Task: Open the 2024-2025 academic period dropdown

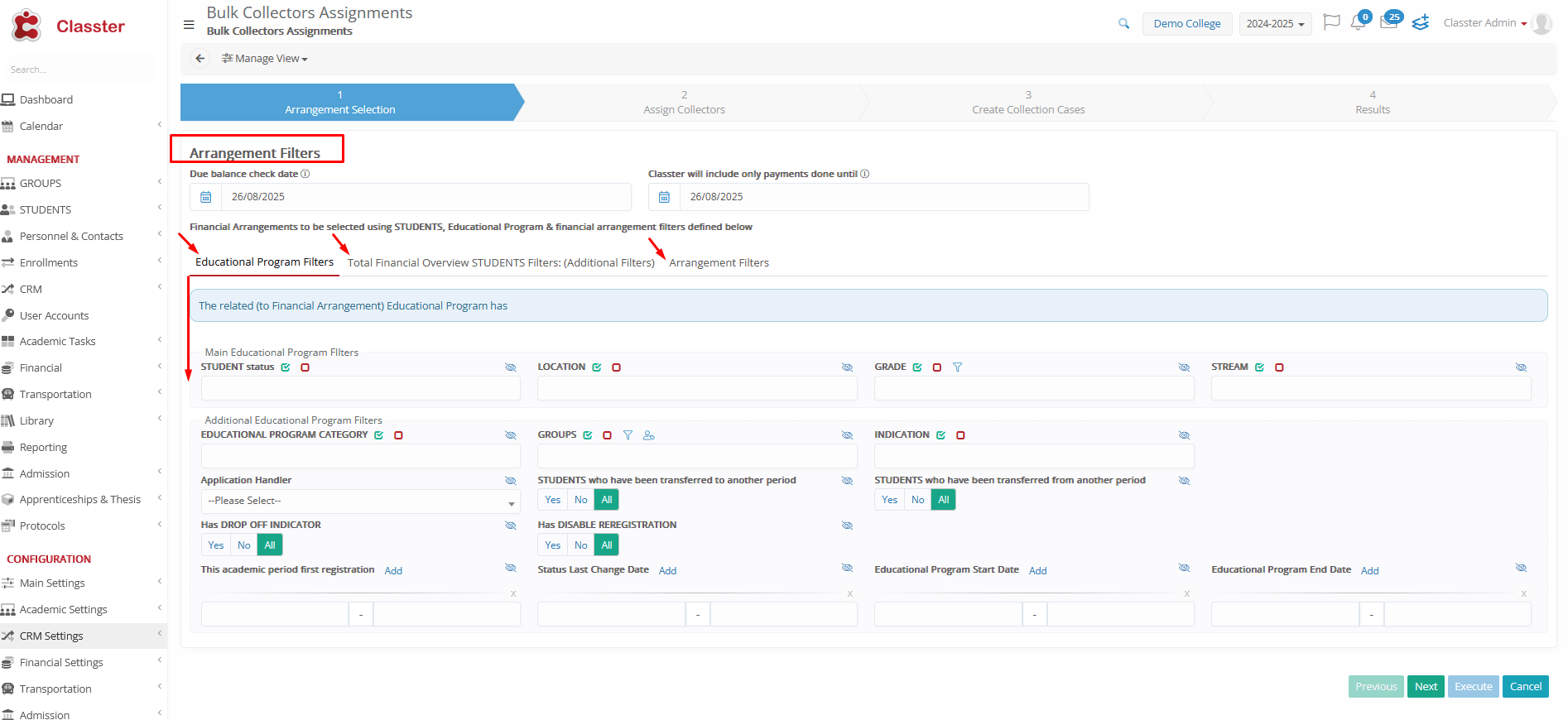Action: [x=1275, y=24]
